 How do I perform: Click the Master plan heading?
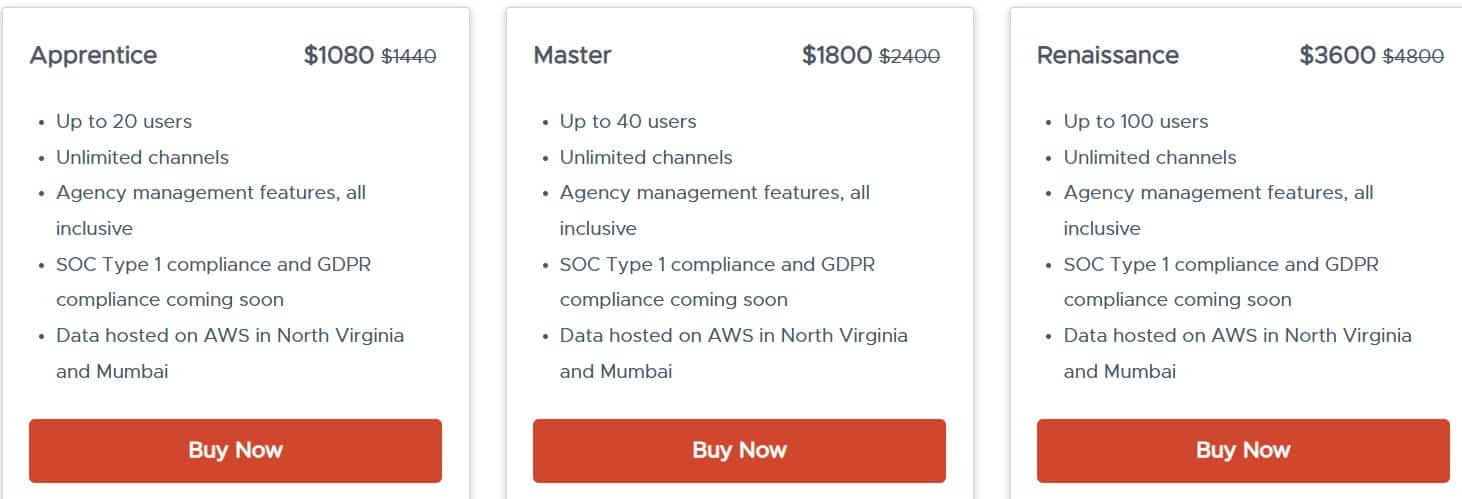click(x=572, y=55)
